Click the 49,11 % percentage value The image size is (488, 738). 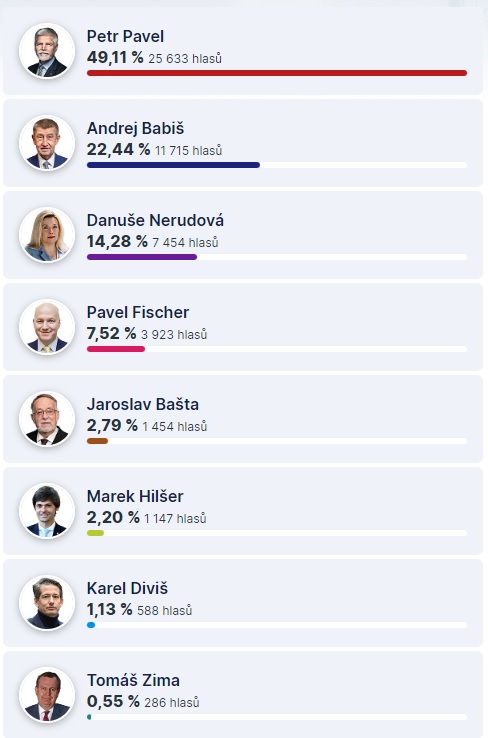pos(115,57)
